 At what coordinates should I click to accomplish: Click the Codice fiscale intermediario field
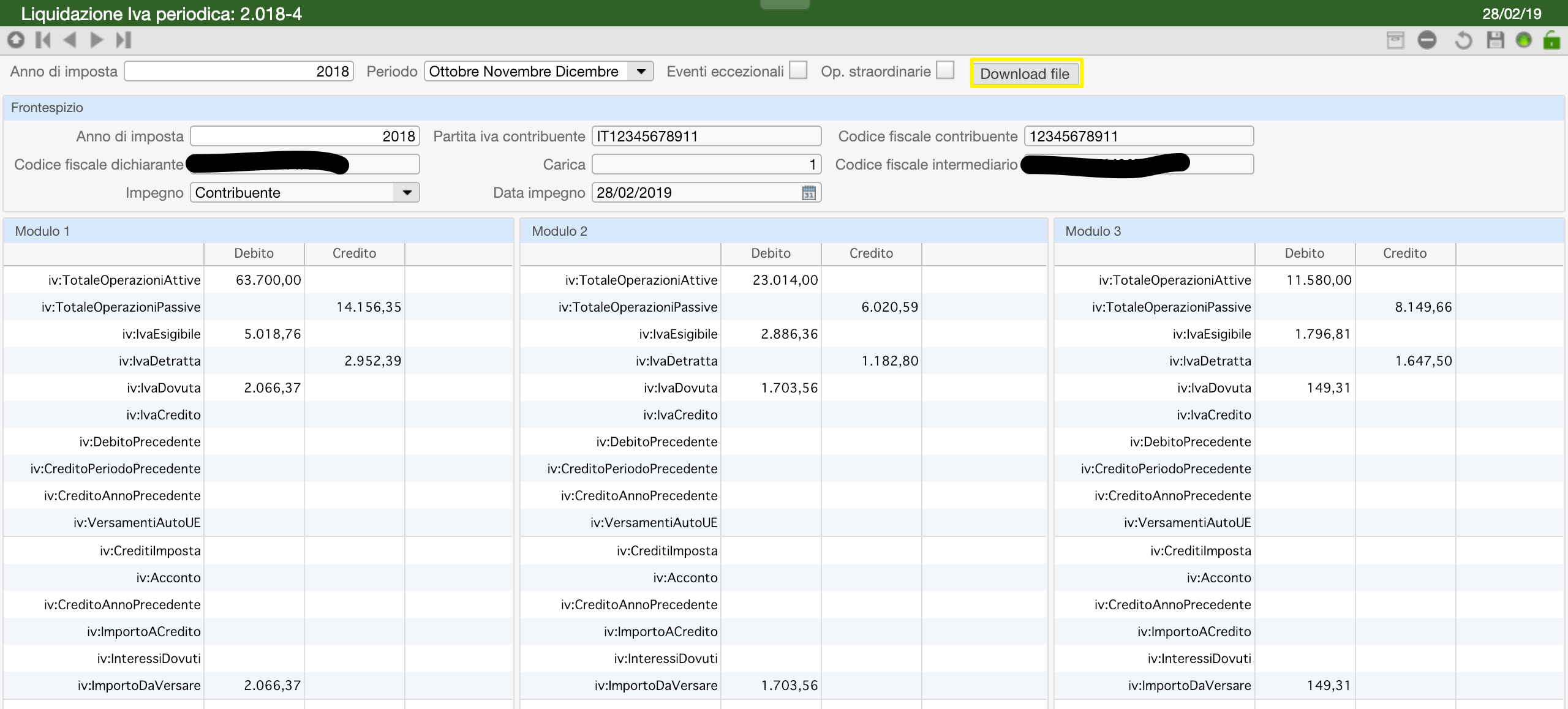[1139, 164]
